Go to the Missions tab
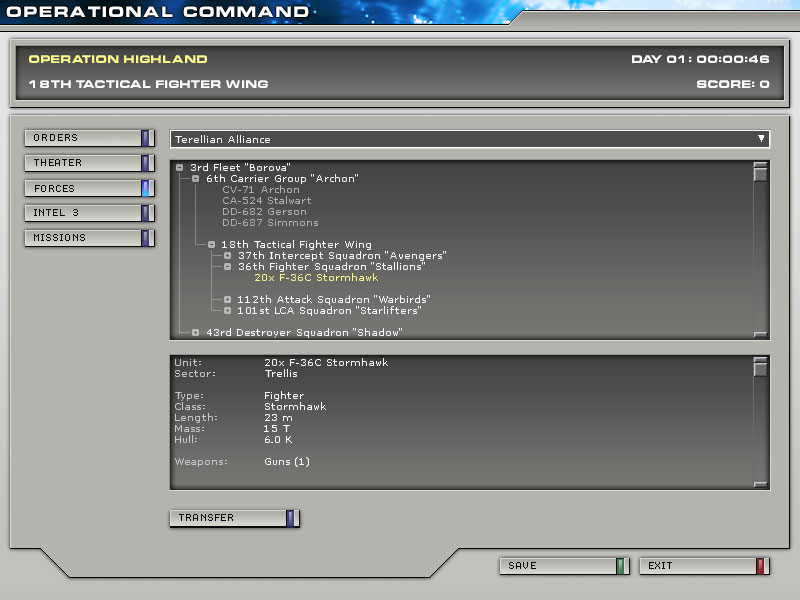800x600 pixels. click(88, 238)
